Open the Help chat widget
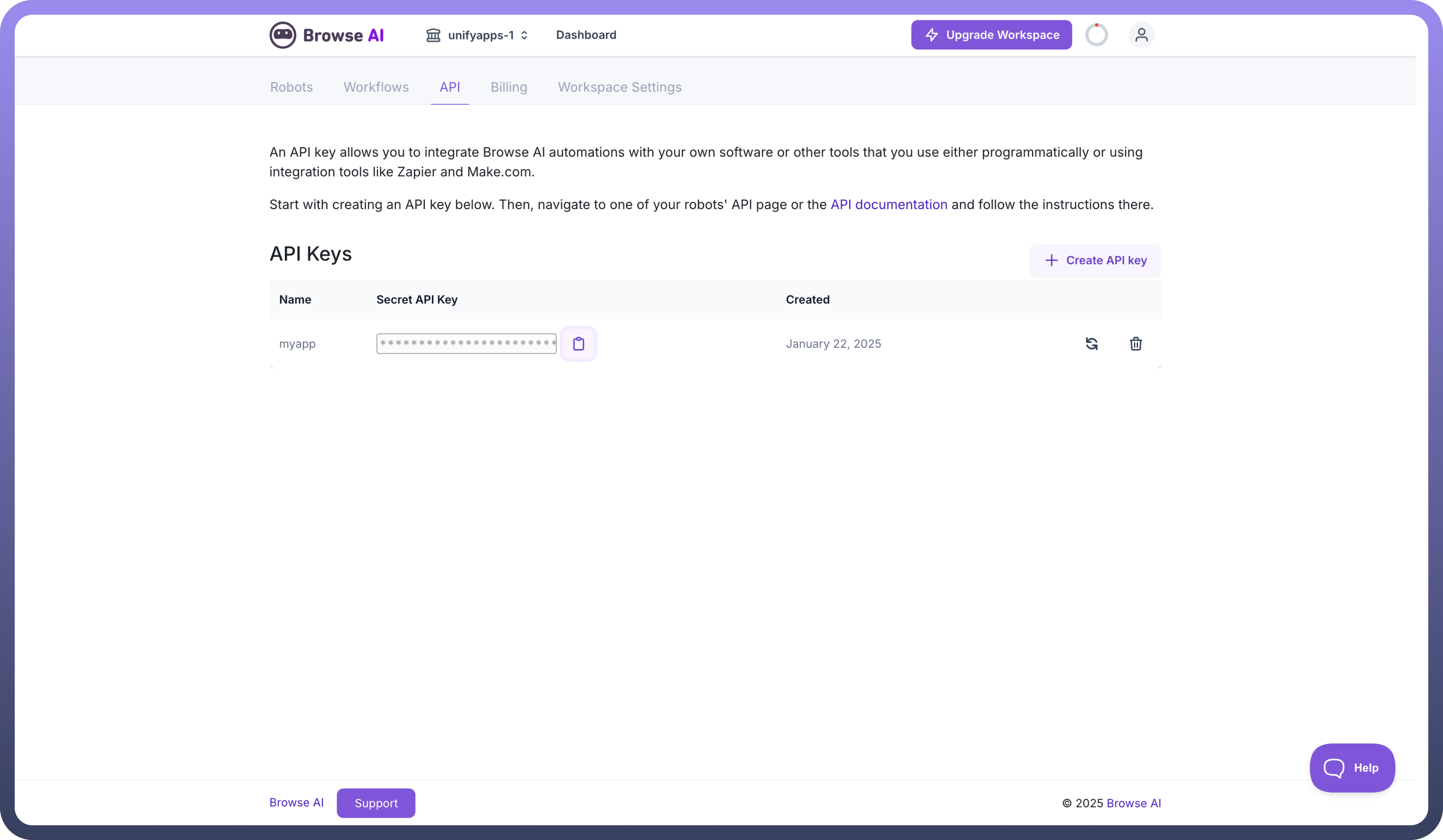The width and height of the screenshot is (1443, 840). pos(1351,768)
